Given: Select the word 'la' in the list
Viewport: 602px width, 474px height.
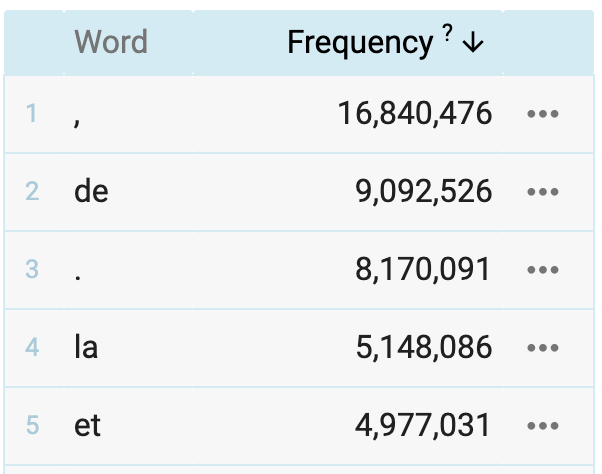Looking at the screenshot, I should (x=86, y=347).
